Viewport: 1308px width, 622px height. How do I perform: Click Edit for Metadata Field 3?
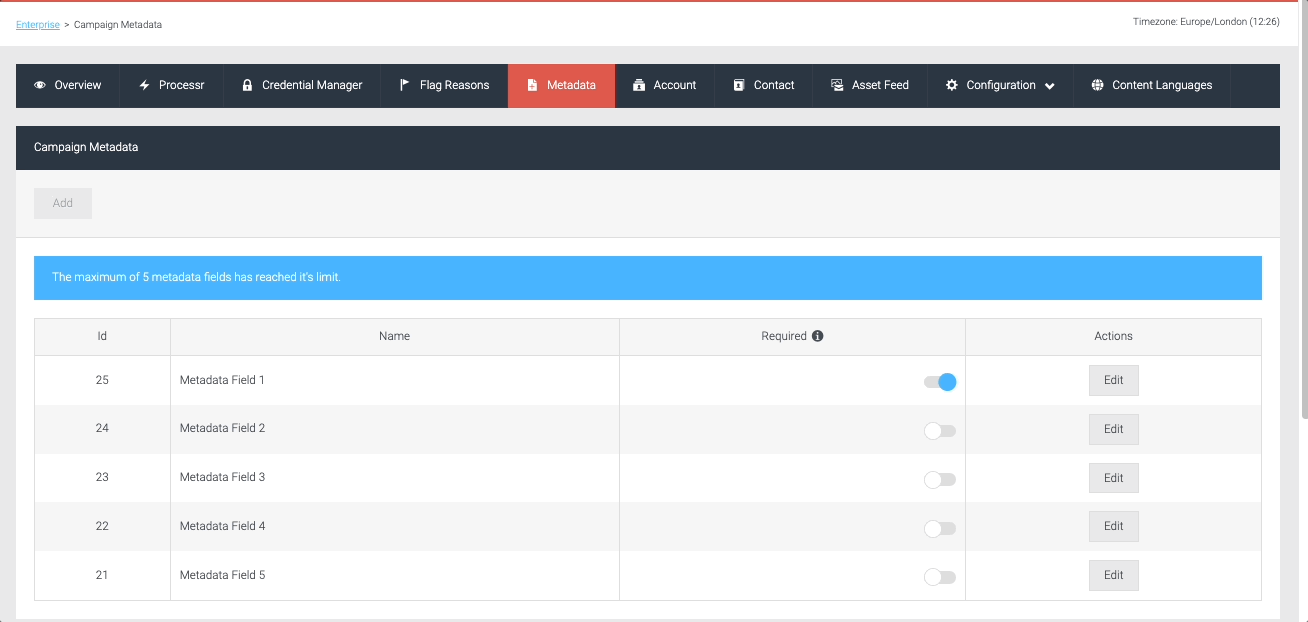click(1113, 478)
